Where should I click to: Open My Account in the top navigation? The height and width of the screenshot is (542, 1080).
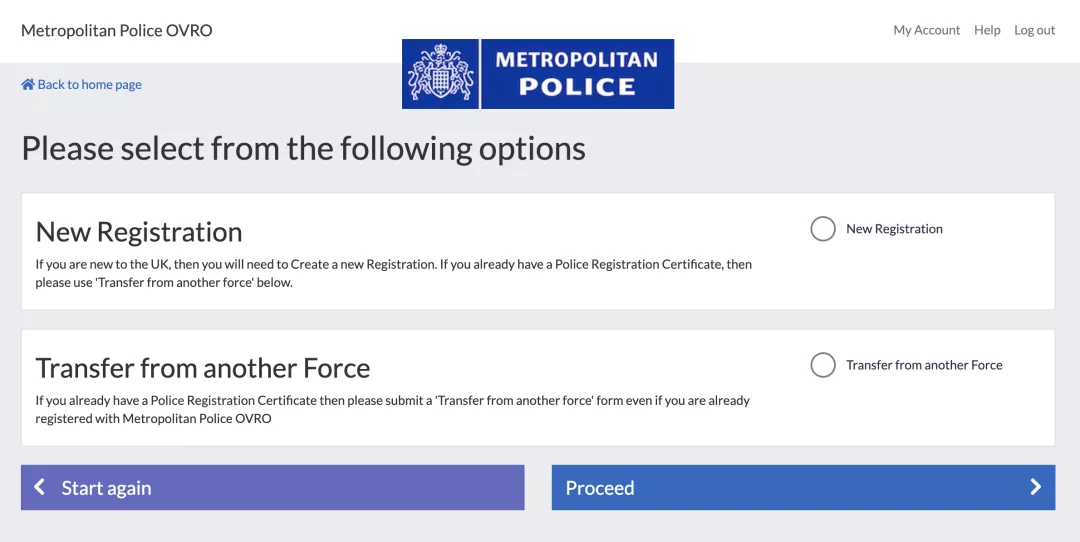coord(926,30)
